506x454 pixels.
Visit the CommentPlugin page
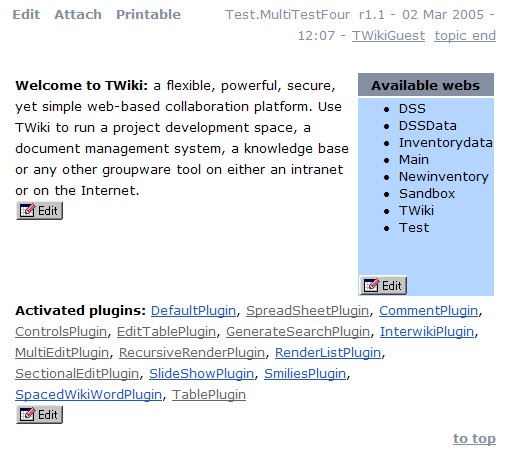428,311
